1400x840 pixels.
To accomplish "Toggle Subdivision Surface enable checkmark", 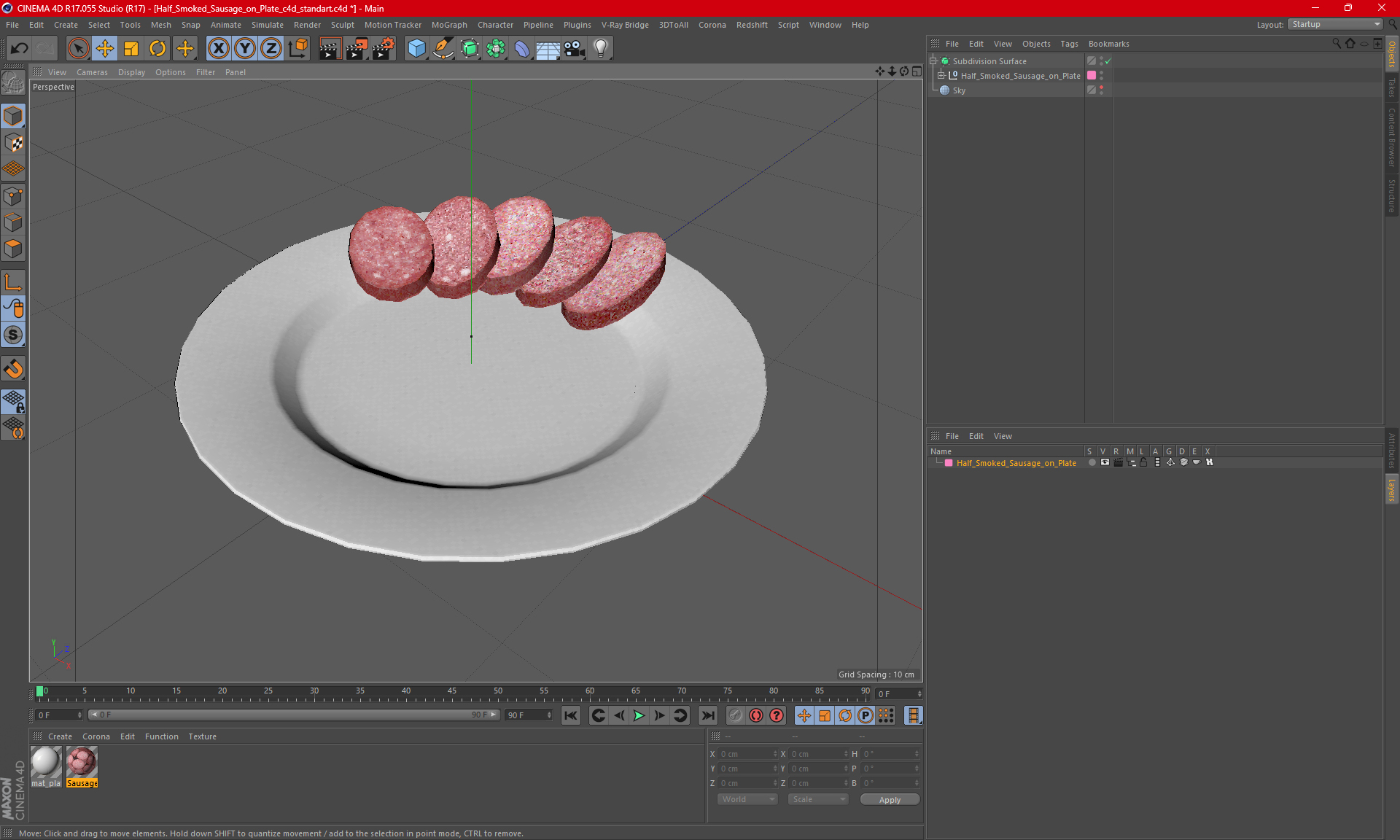I will point(1108,61).
